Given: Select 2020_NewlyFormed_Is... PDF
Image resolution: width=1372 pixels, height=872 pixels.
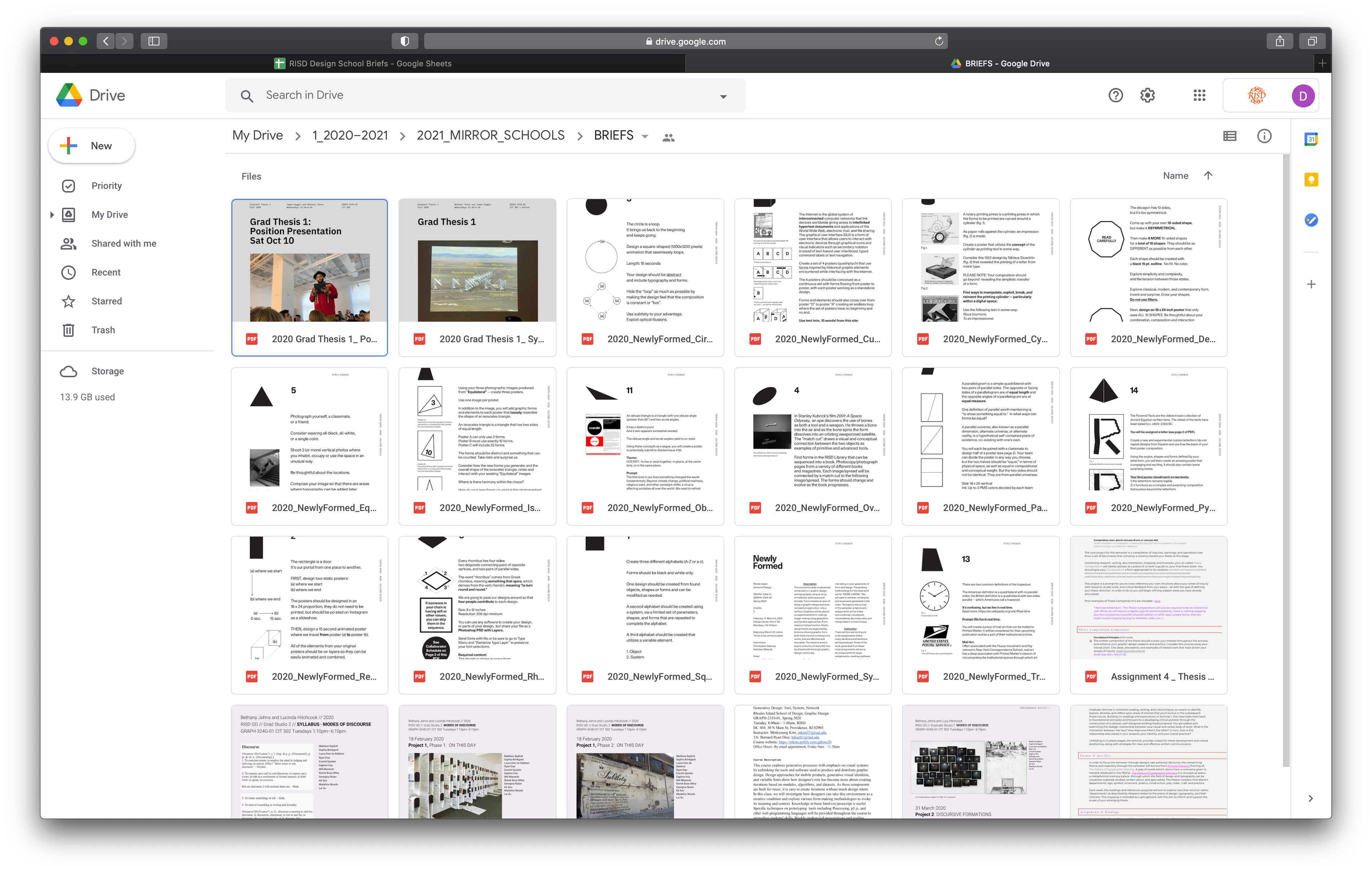Looking at the screenshot, I should coord(478,446).
